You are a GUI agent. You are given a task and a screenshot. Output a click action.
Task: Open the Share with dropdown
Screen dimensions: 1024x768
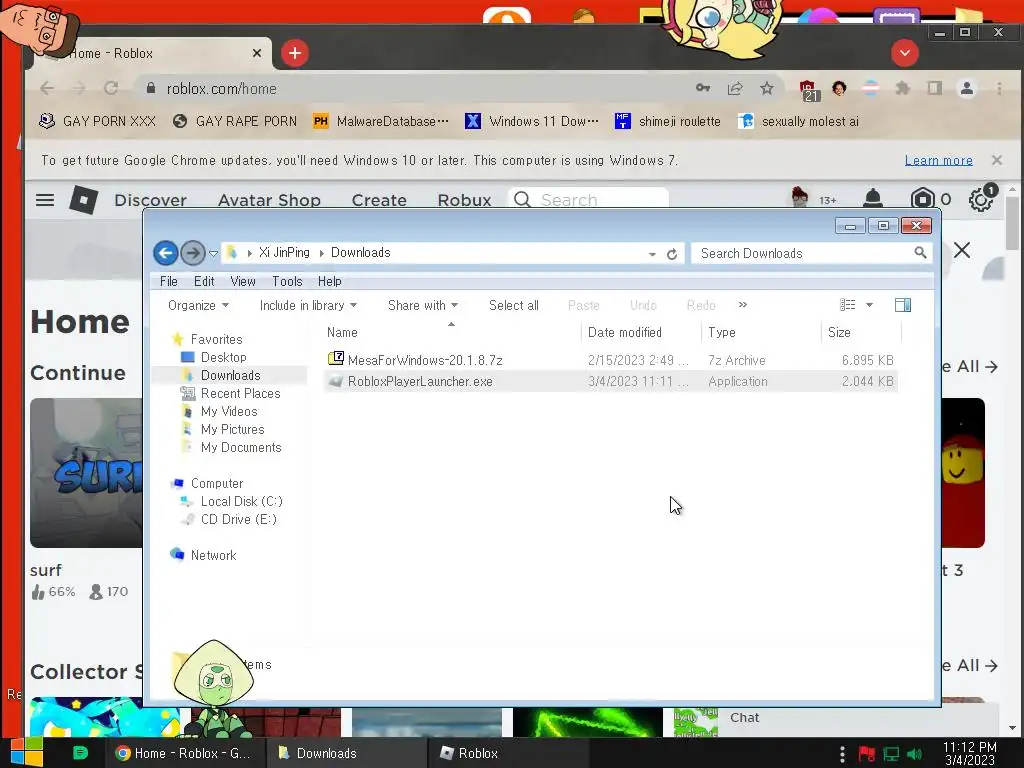click(x=423, y=305)
